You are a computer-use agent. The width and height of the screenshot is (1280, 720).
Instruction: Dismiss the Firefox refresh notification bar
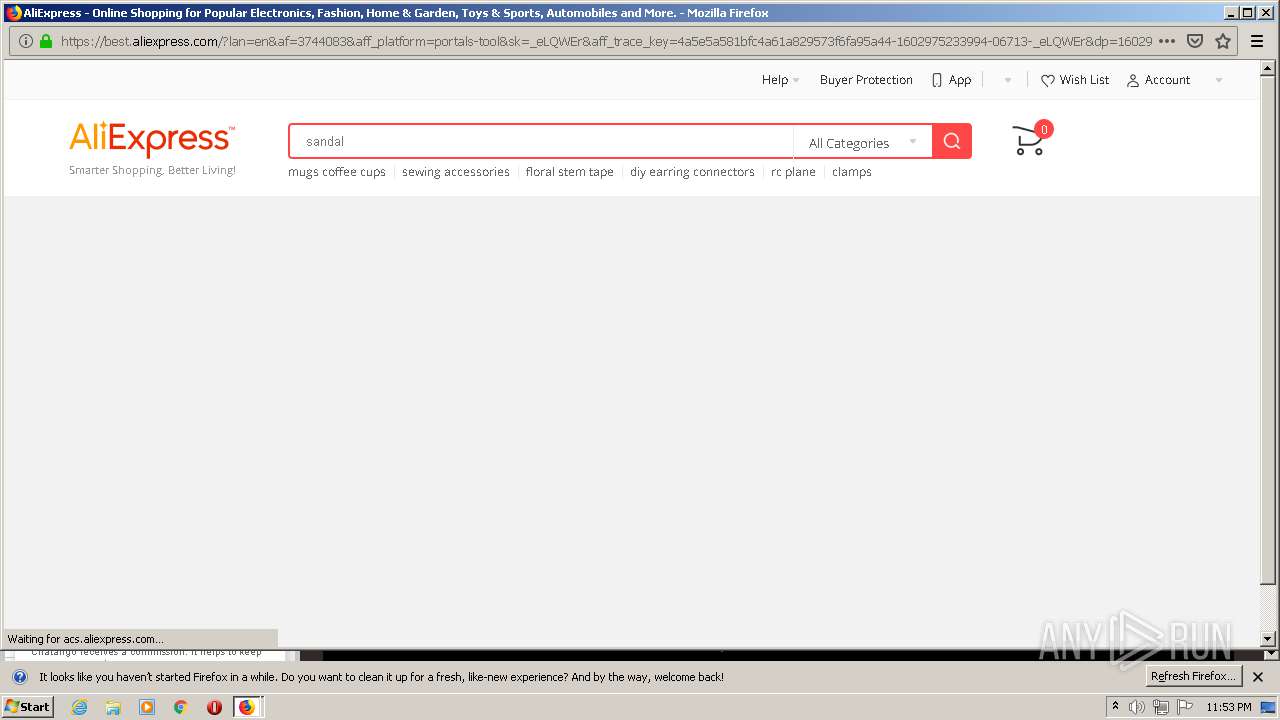(1258, 677)
